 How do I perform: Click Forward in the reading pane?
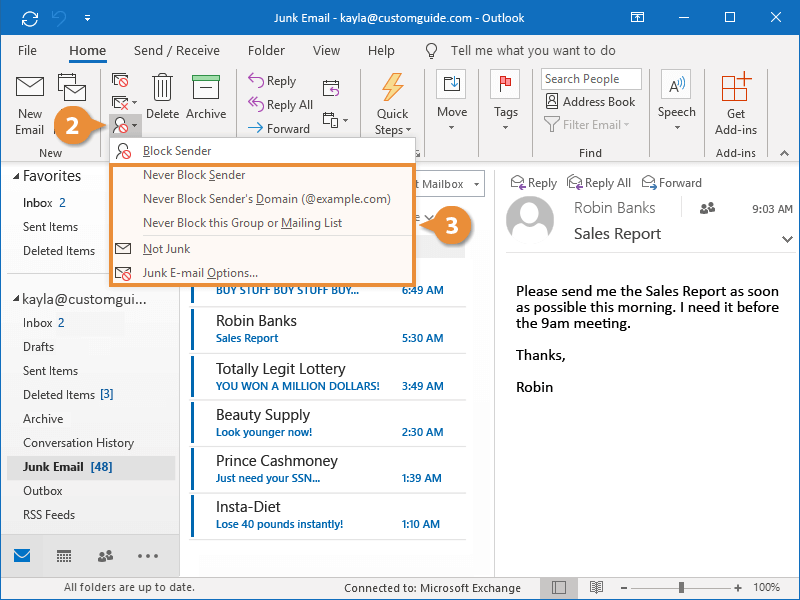(671, 183)
